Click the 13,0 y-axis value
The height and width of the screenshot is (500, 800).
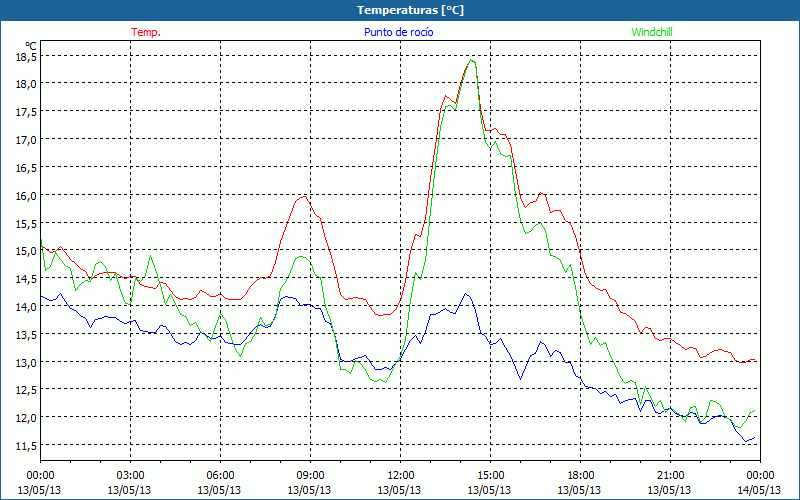click(x=25, y=362)
